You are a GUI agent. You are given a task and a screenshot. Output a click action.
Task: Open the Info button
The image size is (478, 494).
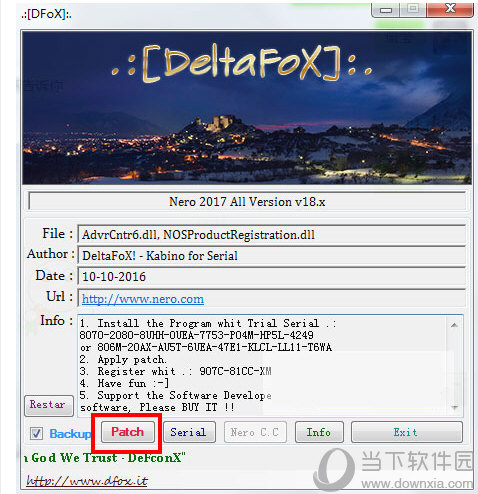click(x=319, y=432)
